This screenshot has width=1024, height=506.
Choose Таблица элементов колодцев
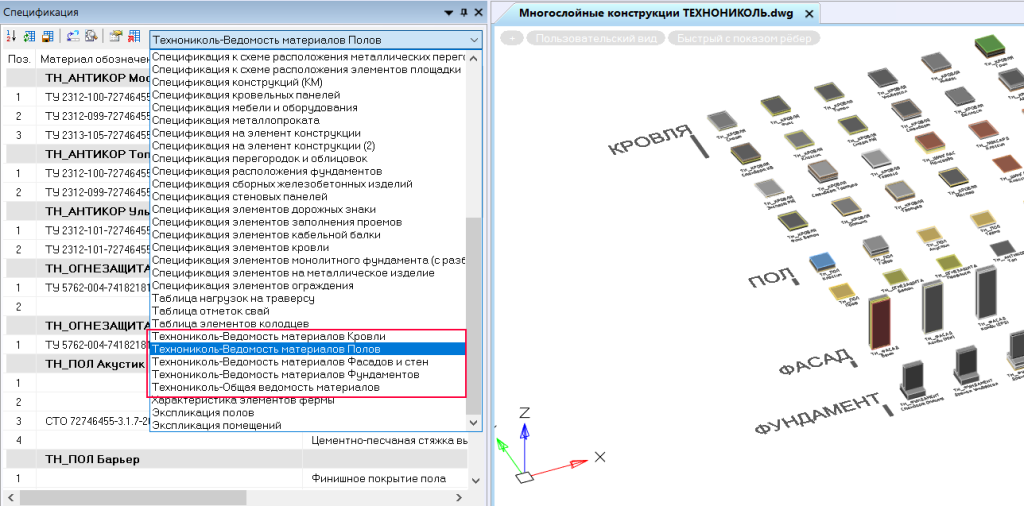pos(308,324)
